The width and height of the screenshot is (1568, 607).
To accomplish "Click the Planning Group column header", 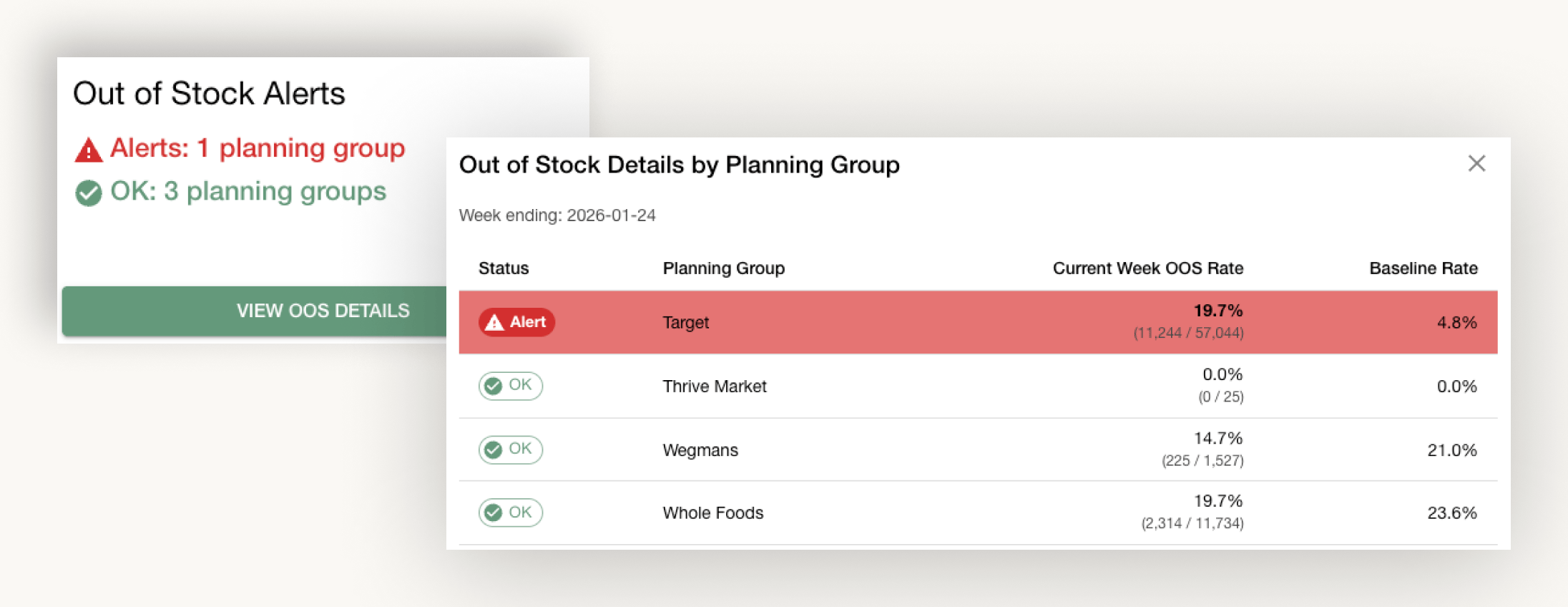I will 723,268.
